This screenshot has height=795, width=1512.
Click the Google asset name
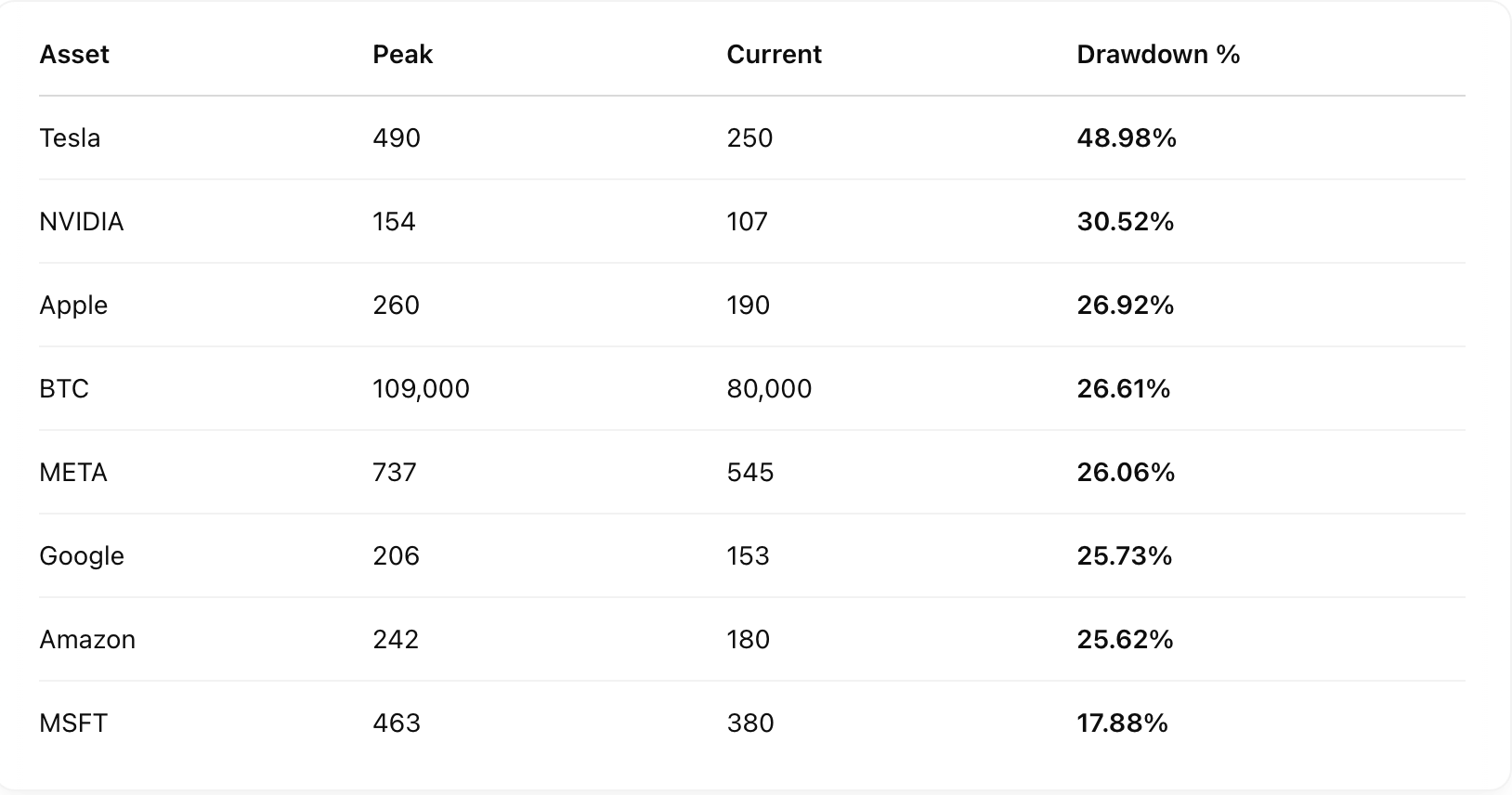click(x=82, y=556)
